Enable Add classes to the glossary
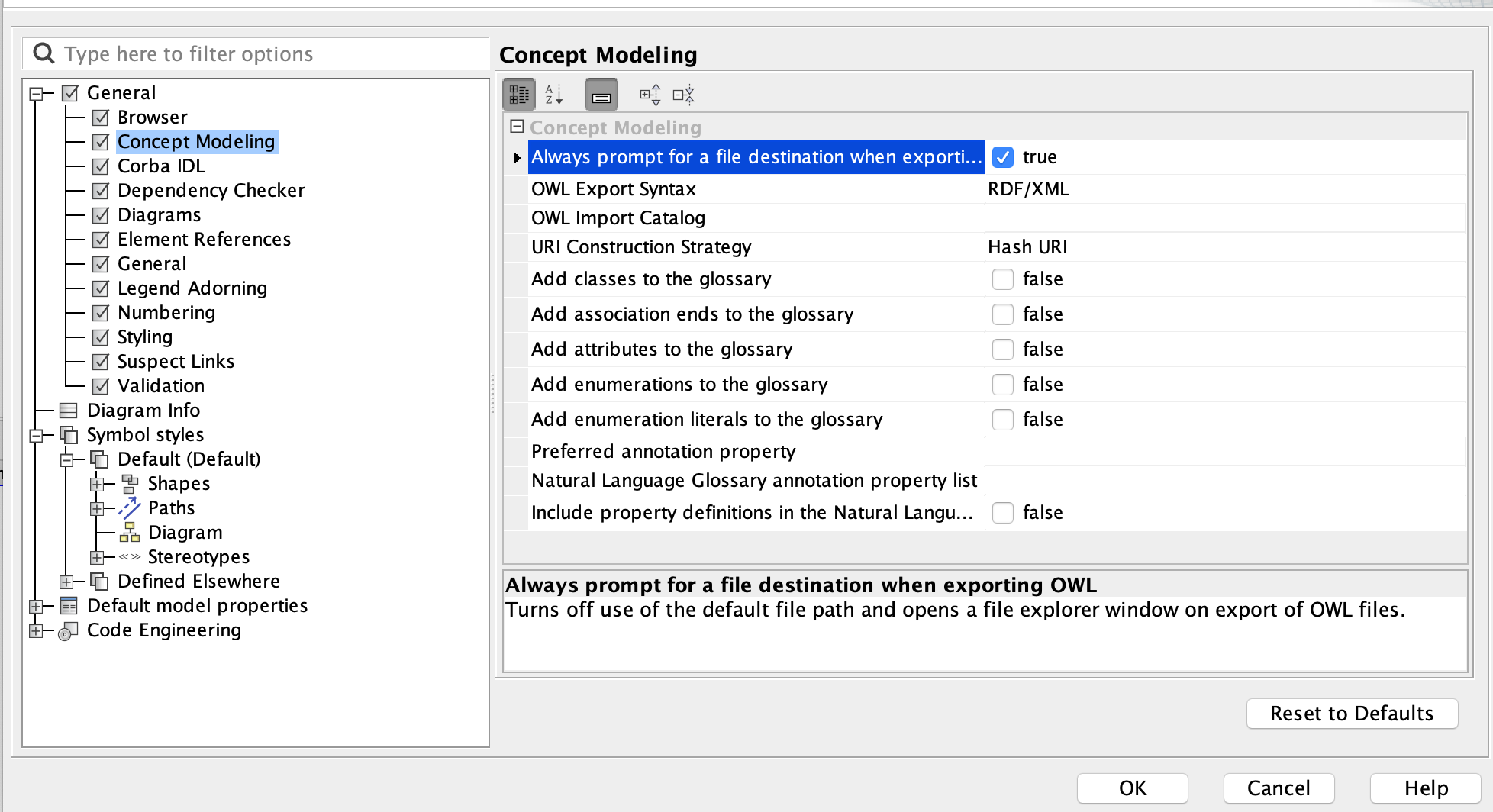This screenshot has height=812, width=1493. (1003, 279)
